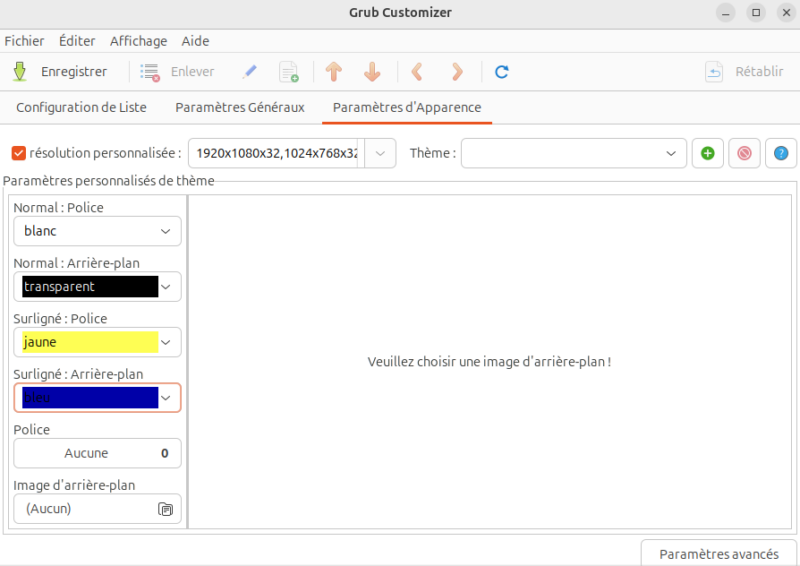
Task: Open the Affichage menu
Action: click(x=138, y=41)
